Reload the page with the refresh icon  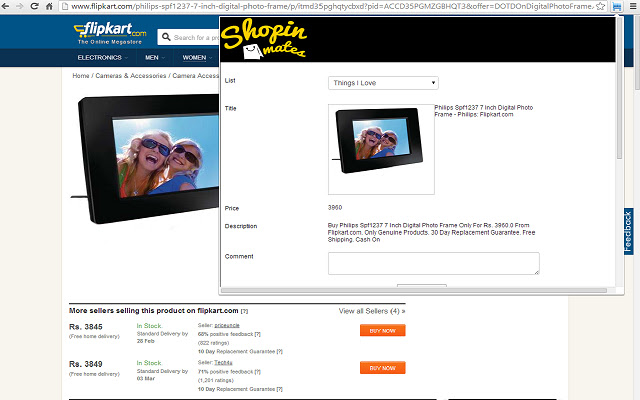click(x=34, y=6)
